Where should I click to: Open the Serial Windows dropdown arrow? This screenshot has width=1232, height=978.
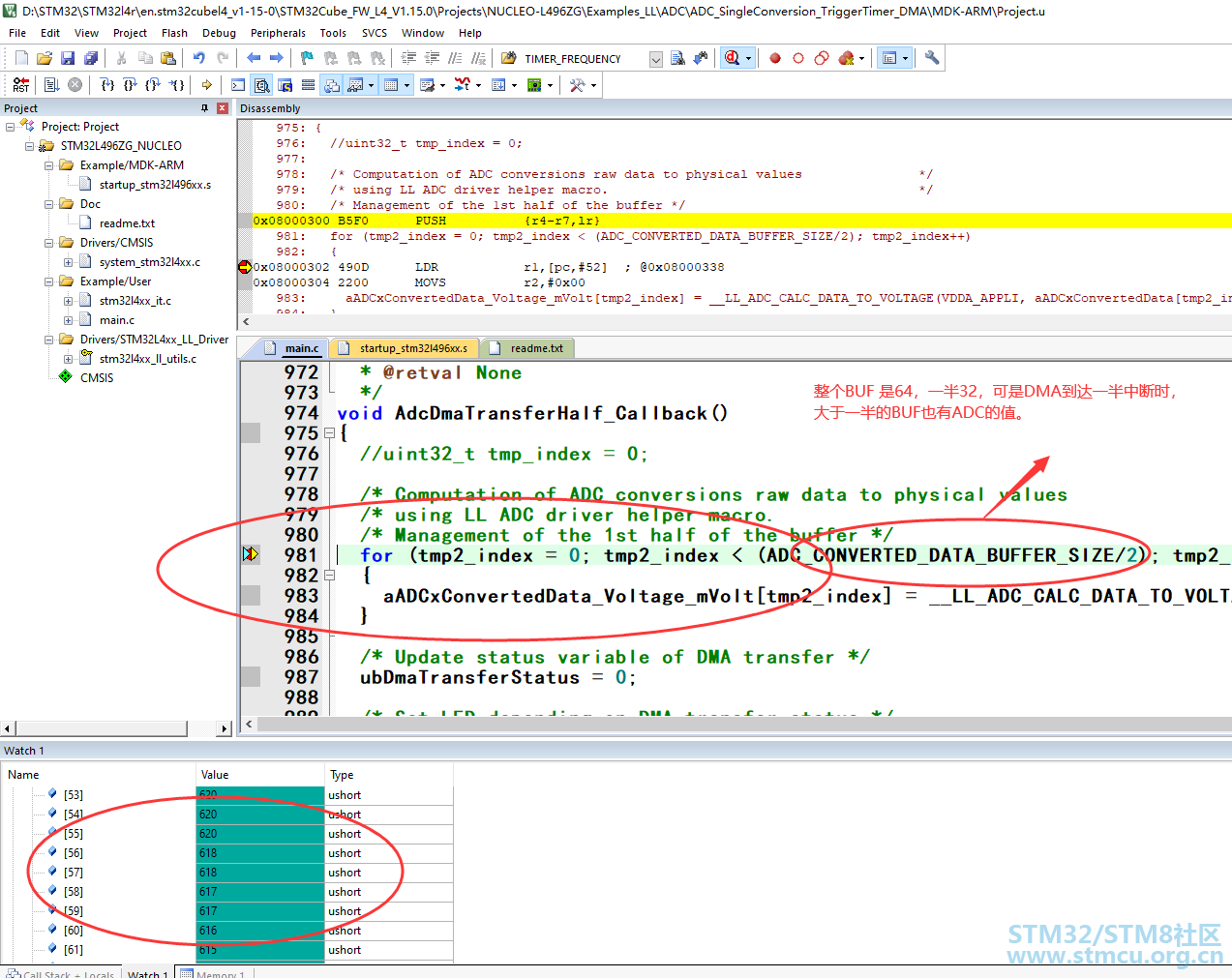[x=442, y=85]
